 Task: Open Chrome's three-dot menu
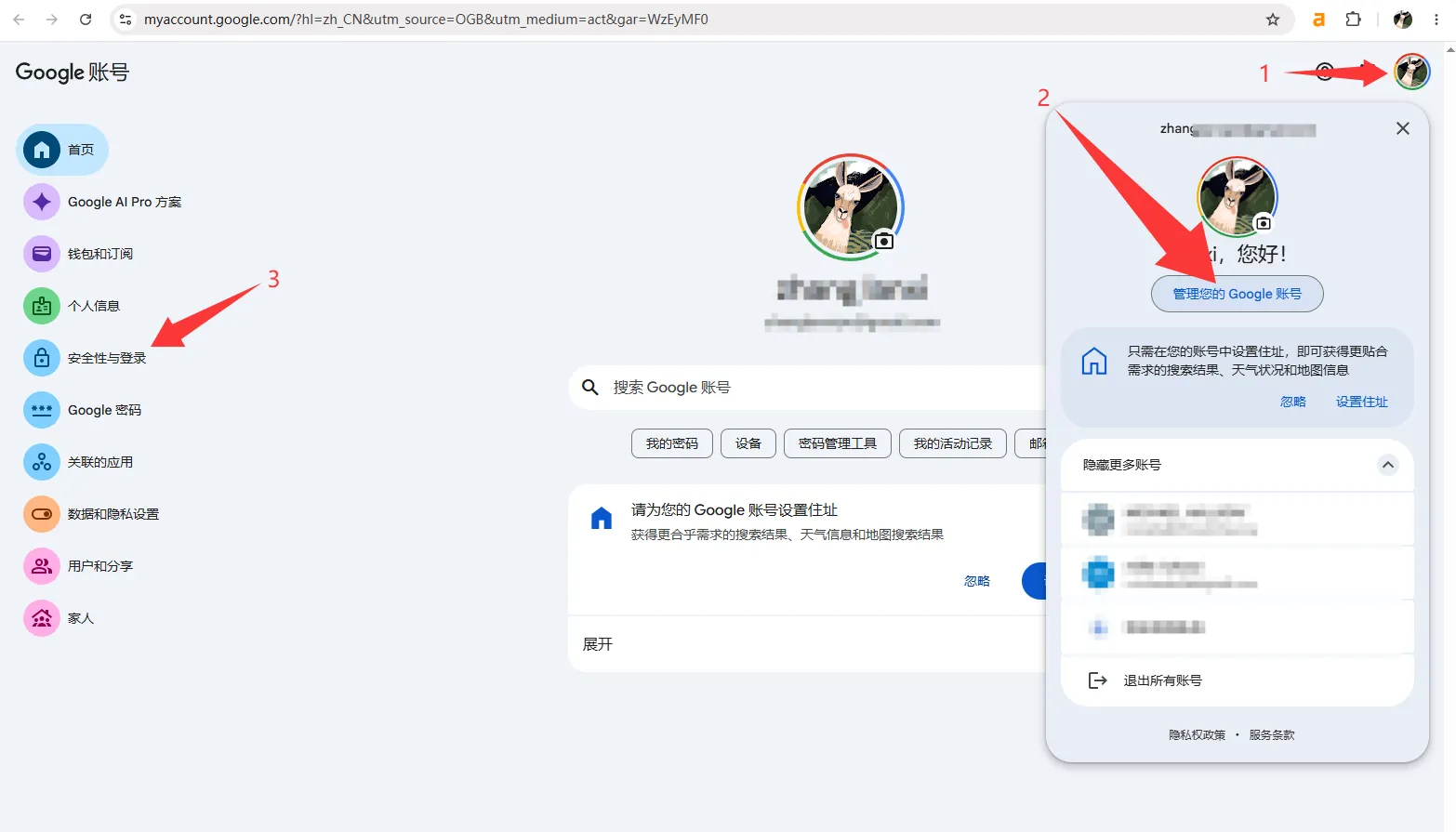(1436, 20)
